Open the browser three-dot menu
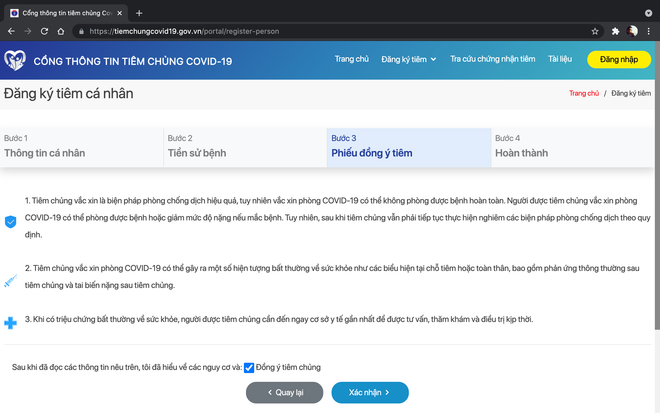The image size is (660, 413). pos(649,31)
